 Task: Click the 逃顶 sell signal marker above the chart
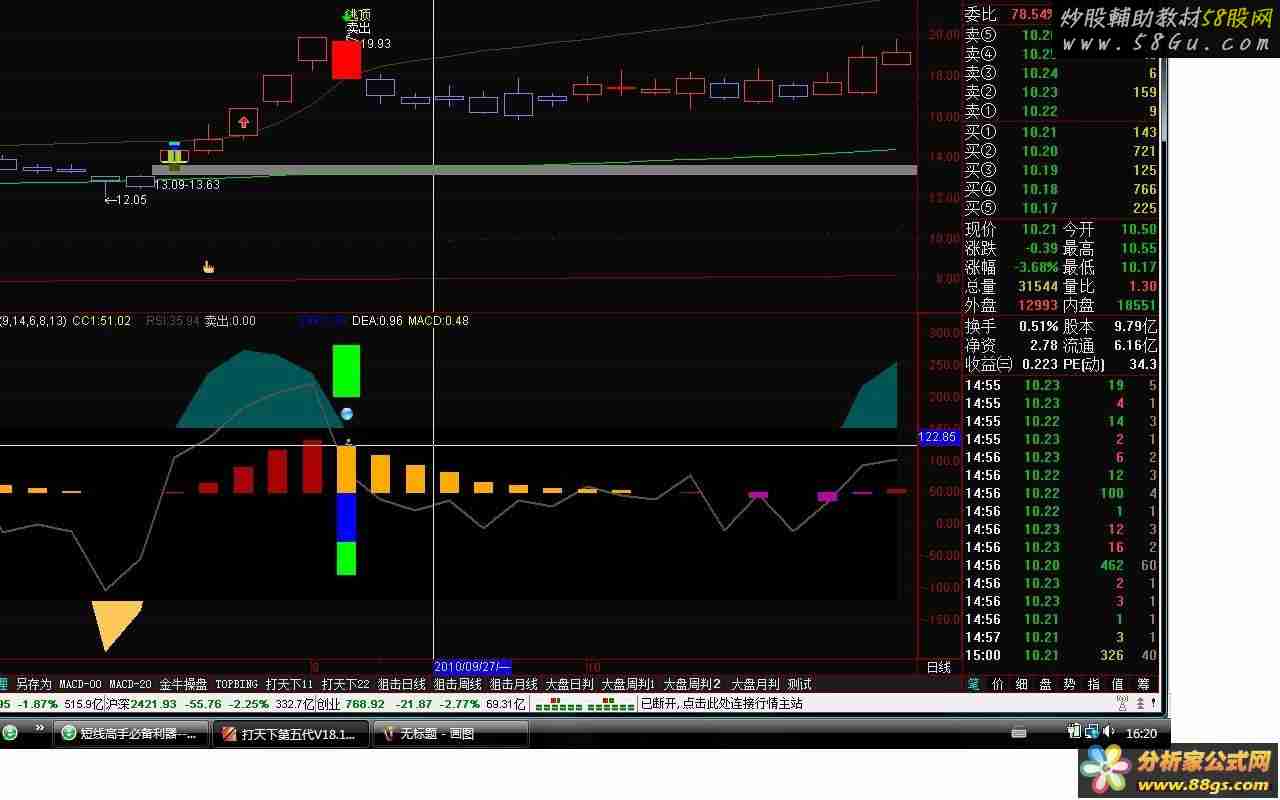tap(356, 15)
